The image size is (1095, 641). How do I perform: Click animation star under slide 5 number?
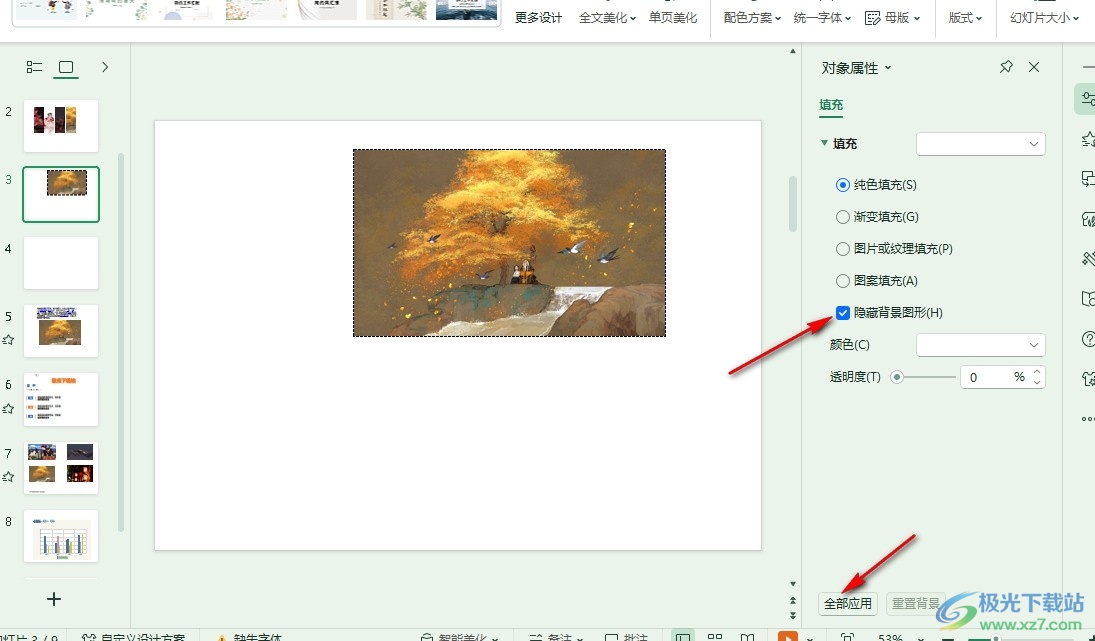click(8, 340)
